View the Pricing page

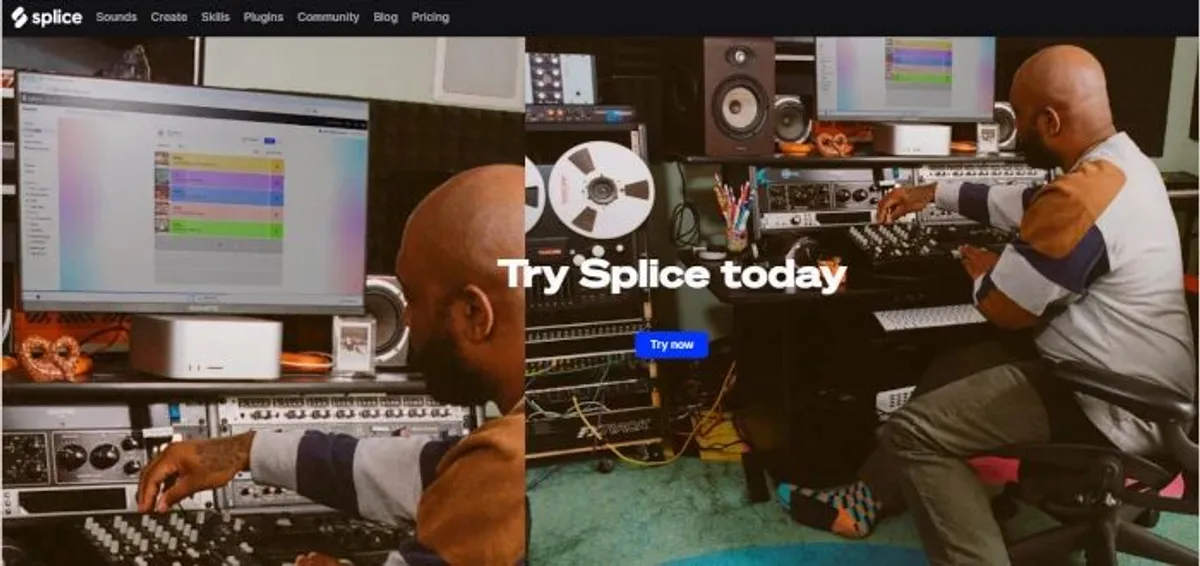(x=430, y=17)
